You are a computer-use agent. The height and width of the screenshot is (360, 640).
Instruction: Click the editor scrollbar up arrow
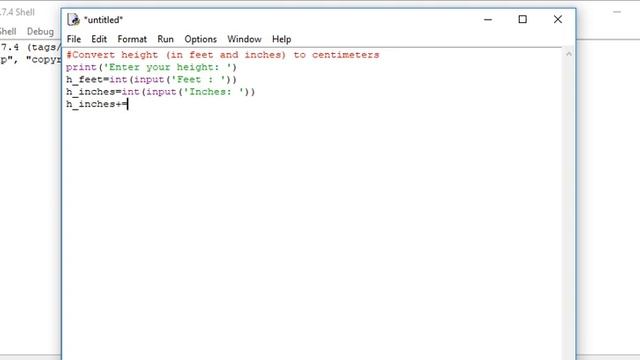coord(569,54)
